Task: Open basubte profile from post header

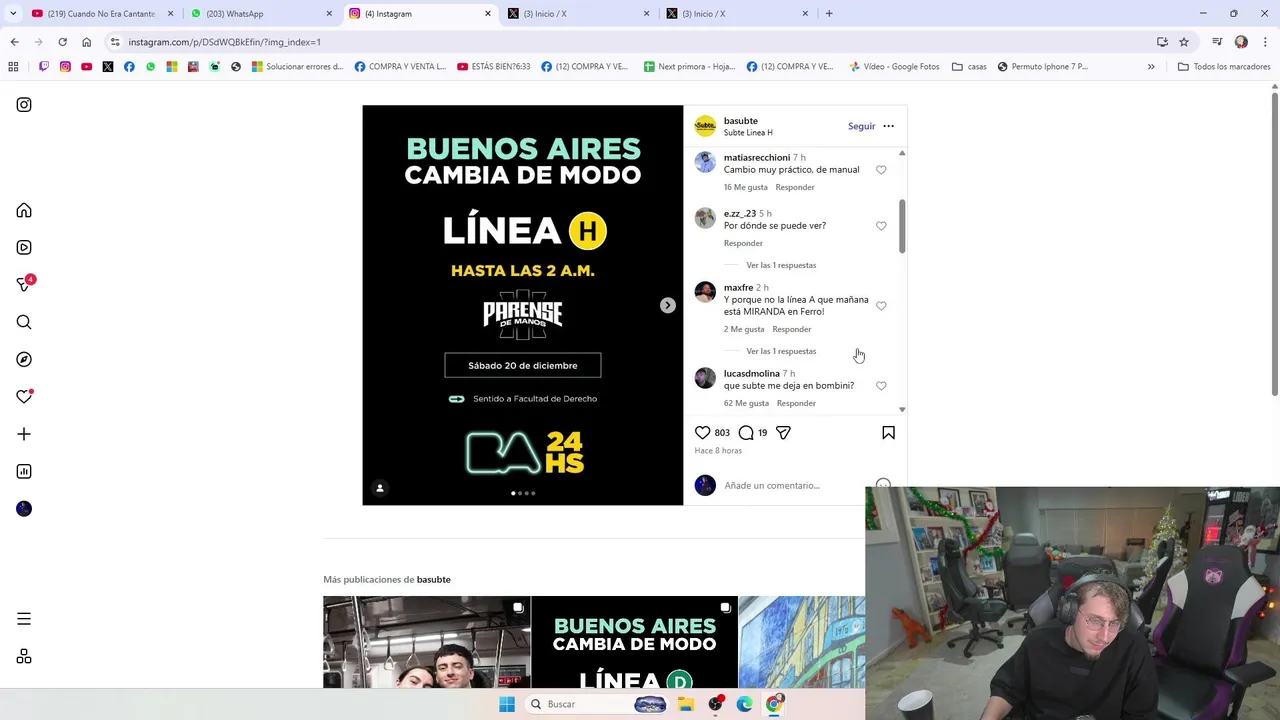Action: 741,121
